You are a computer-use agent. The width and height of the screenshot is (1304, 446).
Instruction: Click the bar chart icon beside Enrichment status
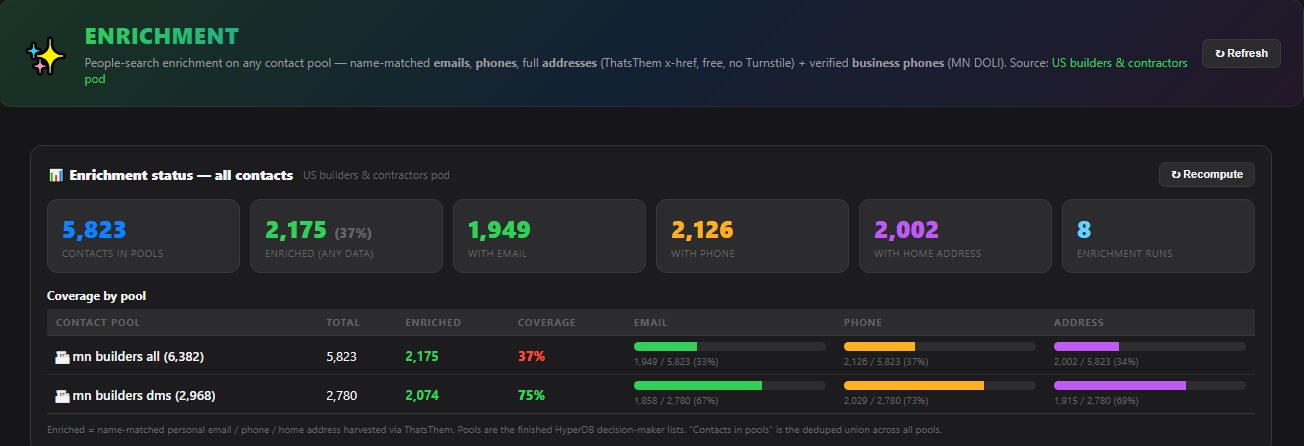tap(56, 175)
